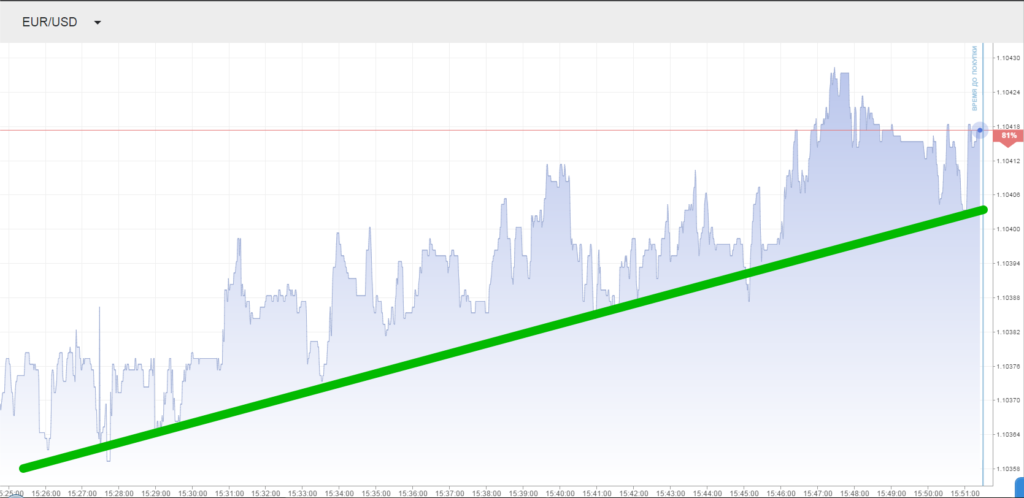Image resolution: width=1024 pixels, height=498 pixels.
Task: Click the 1.10370 price axis label
Action: [x=1006, y=400]
